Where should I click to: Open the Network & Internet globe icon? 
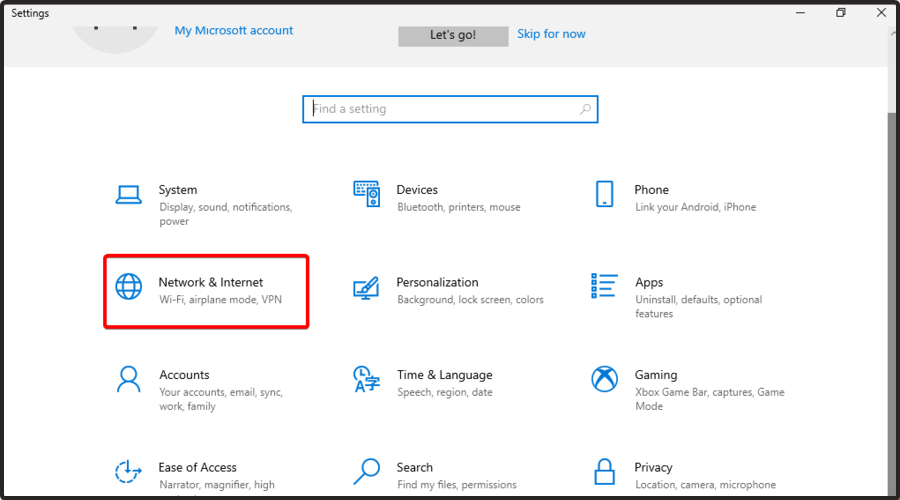tap(129, 286)
